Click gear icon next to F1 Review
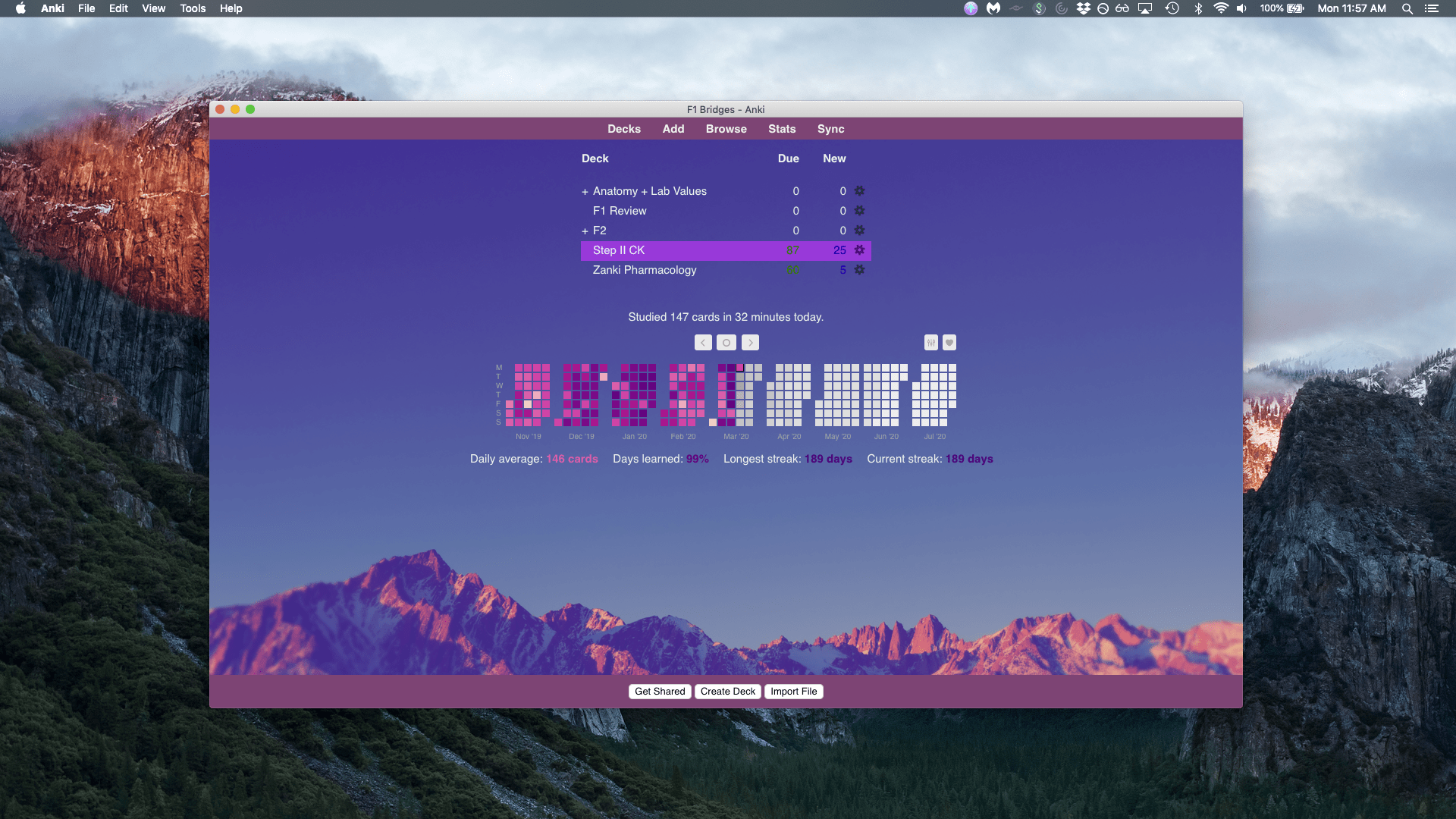The width and height of the screenshot is (1456, 819). pyautogui.click(x=859, y=211)
